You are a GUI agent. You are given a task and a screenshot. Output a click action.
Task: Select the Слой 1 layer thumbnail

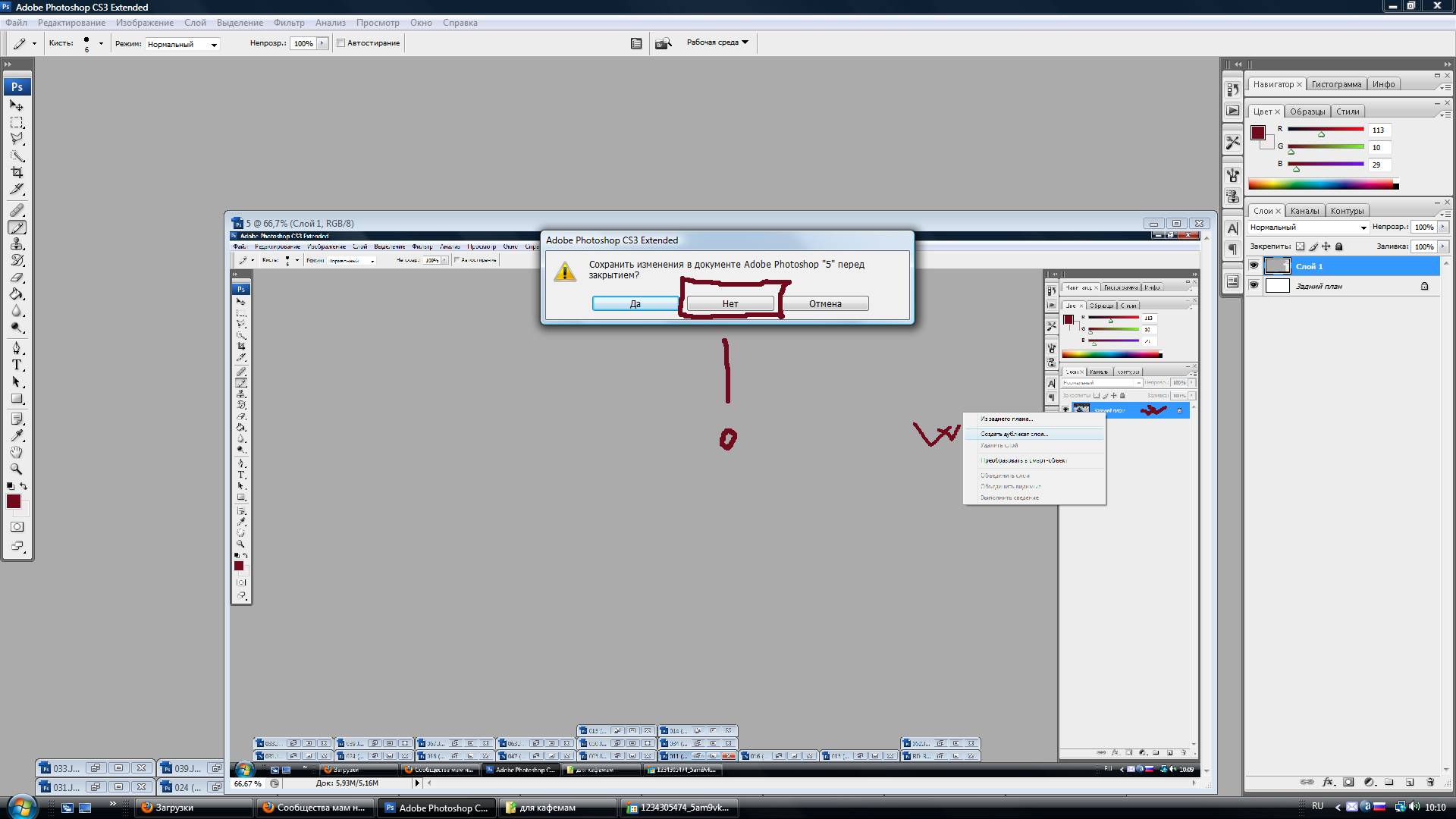[x=1277, y=265]
